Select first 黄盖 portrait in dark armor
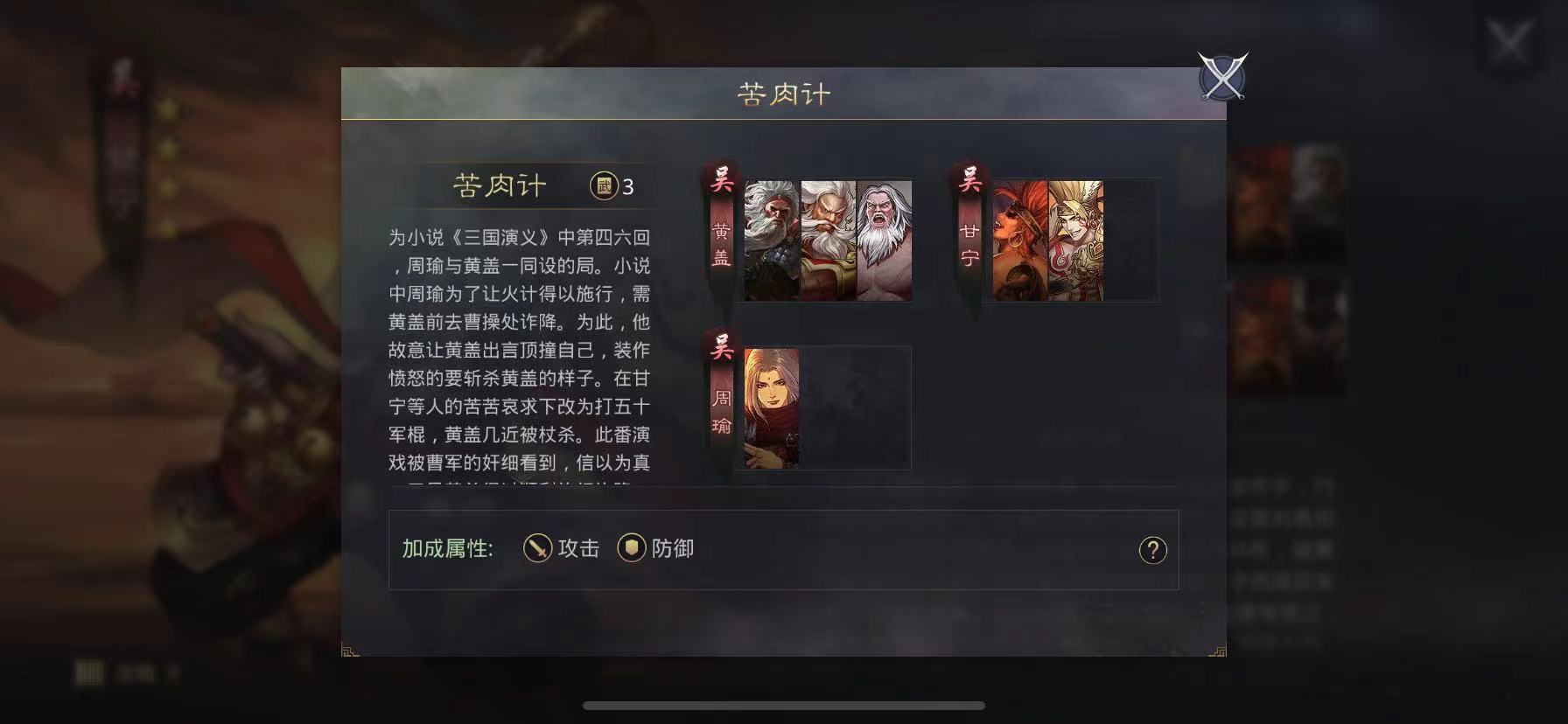Image resolution: width=1568 pixels, height=724 pixels. (772, 240)
